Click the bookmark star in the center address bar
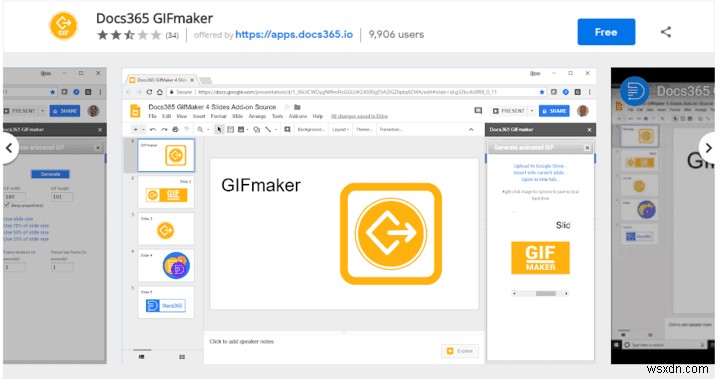Image resolution: width=720 pixels, height=379 pixels. point(542,92)
